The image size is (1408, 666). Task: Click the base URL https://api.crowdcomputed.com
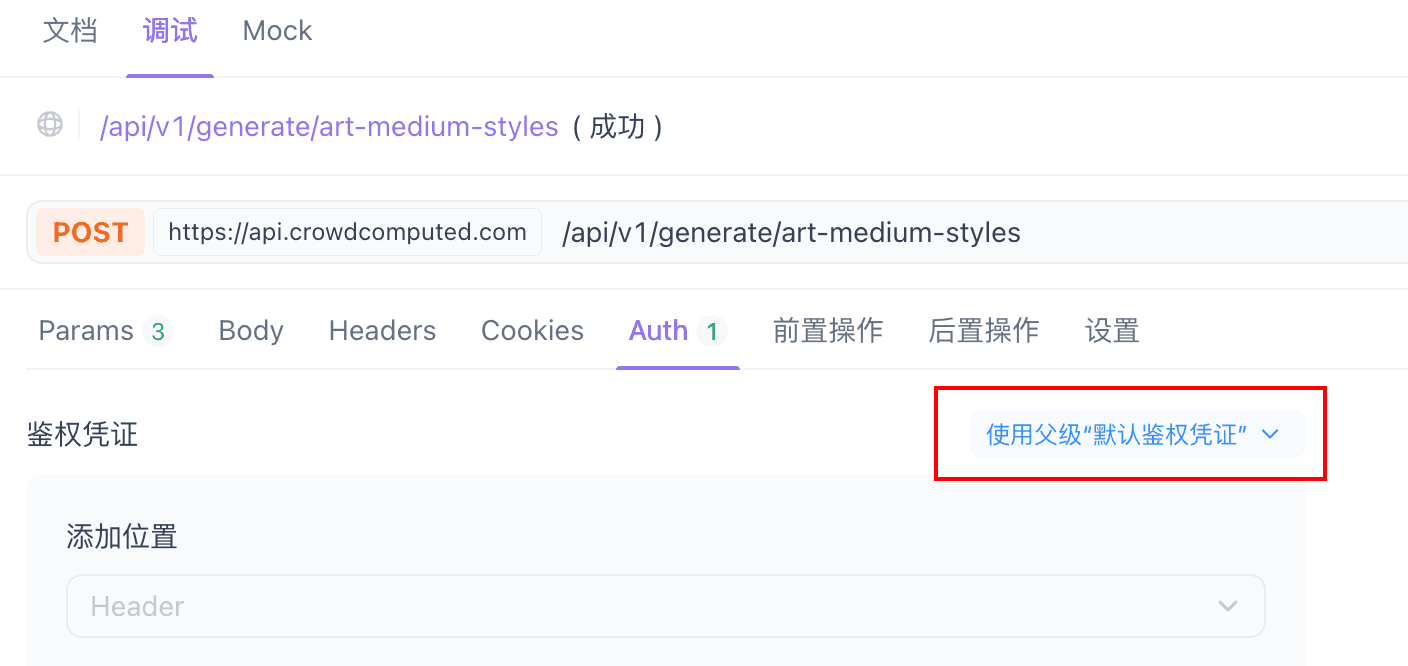[x=347, y=231]
